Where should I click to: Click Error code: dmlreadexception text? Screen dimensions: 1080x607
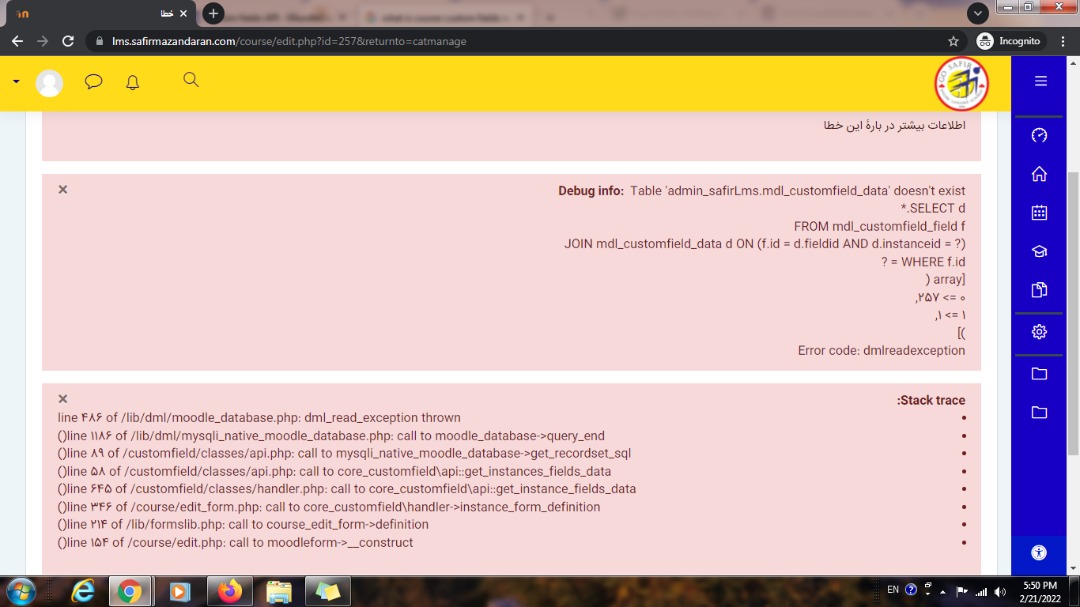coord(881,351)
